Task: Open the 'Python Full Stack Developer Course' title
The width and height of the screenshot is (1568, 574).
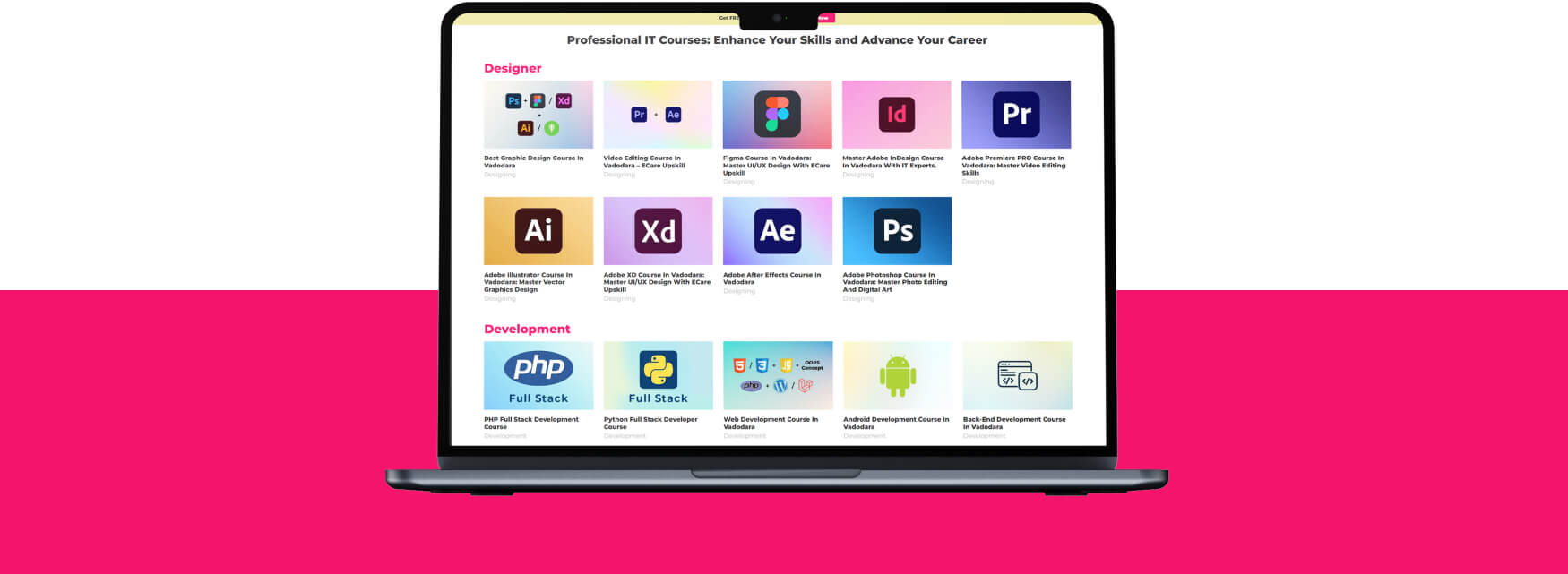Action: 650,423
